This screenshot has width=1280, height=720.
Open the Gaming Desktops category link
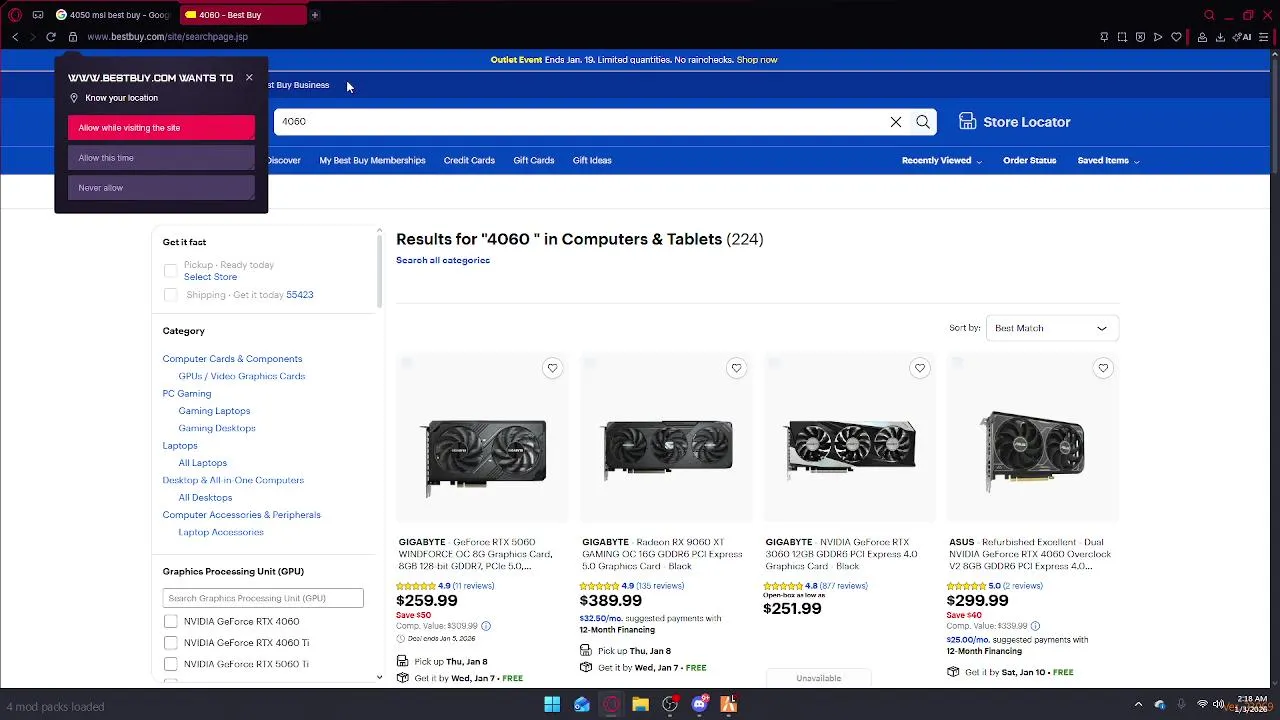coord(217,428)
